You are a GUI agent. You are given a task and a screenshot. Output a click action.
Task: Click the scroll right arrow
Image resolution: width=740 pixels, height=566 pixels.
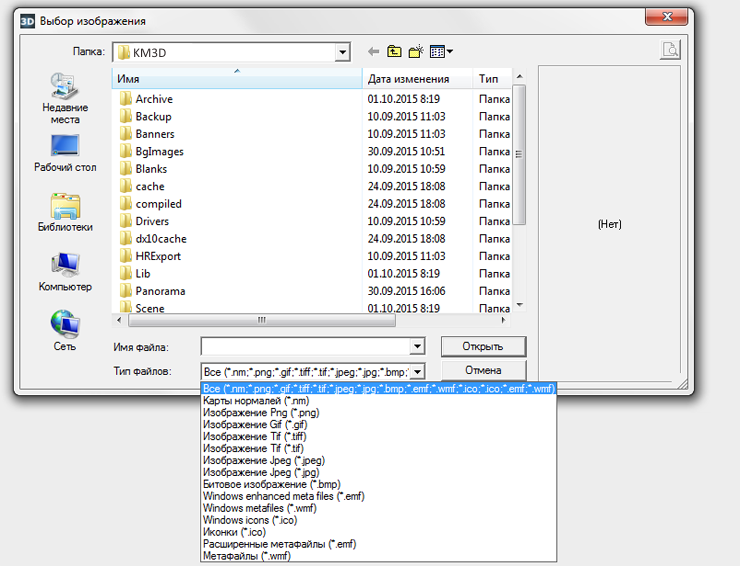click(503, 320)
